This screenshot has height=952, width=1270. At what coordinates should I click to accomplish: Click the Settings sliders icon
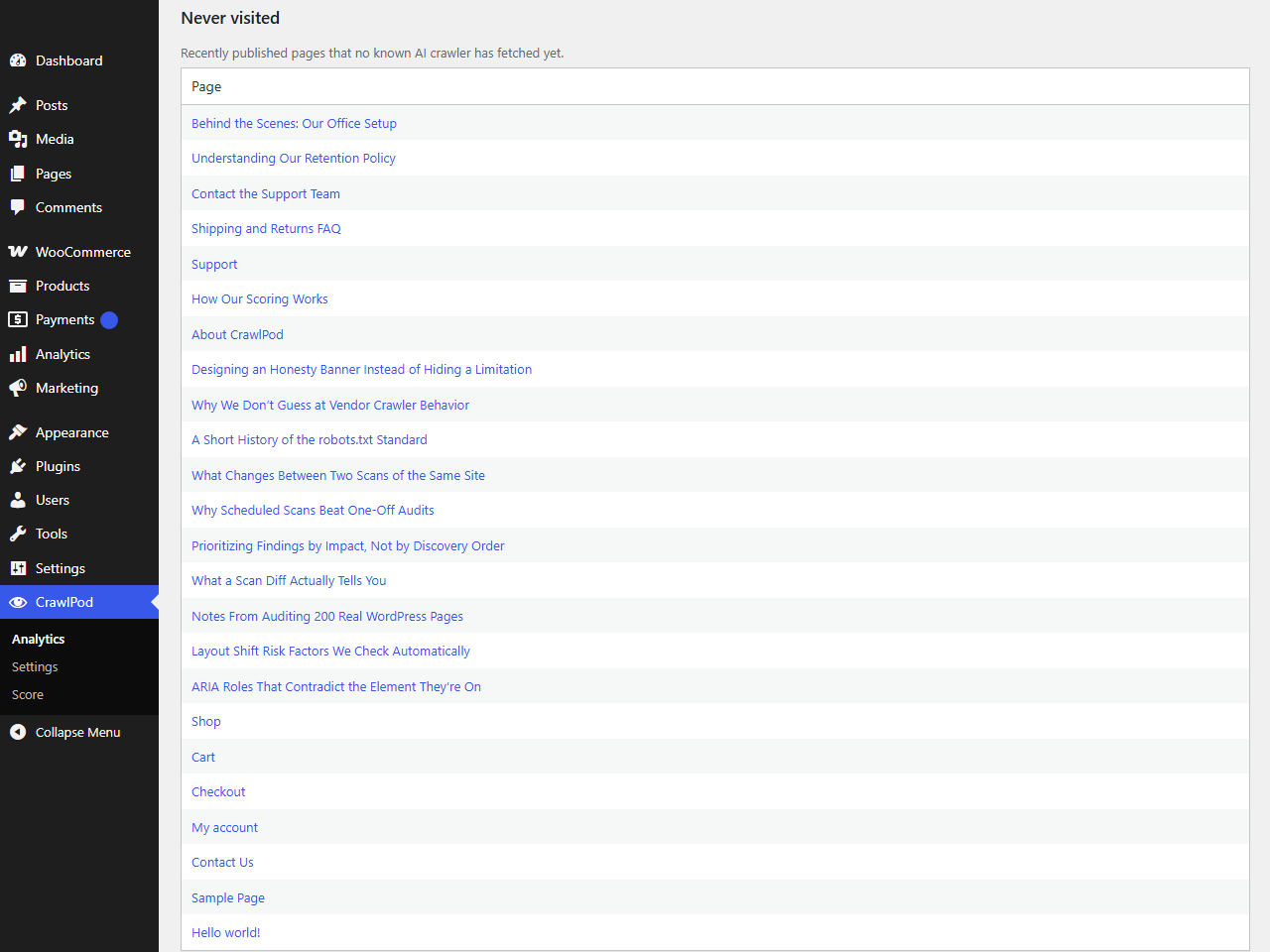[x=18, y=568]
